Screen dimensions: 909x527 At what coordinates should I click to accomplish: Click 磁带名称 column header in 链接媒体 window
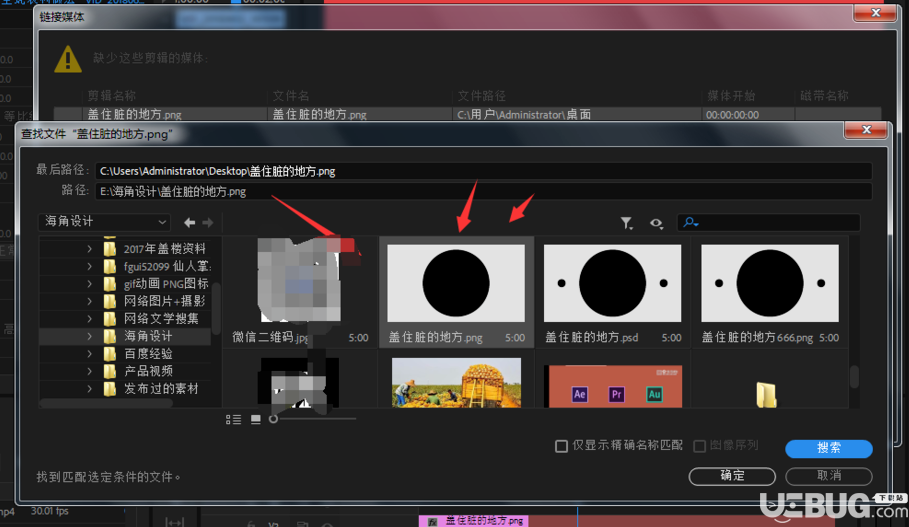pyautogui.click(x=824, y=96)
